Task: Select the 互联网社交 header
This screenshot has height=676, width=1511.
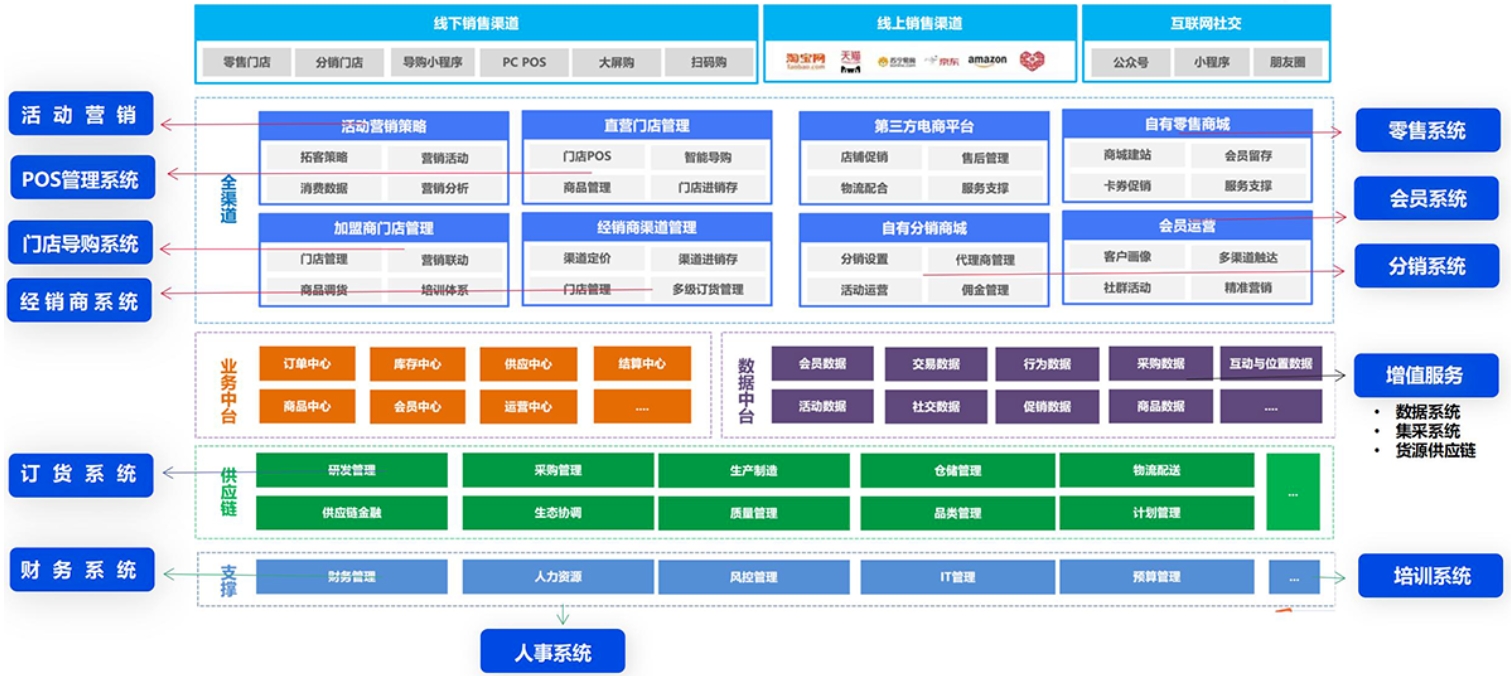Action: (x=1206, y=24)
